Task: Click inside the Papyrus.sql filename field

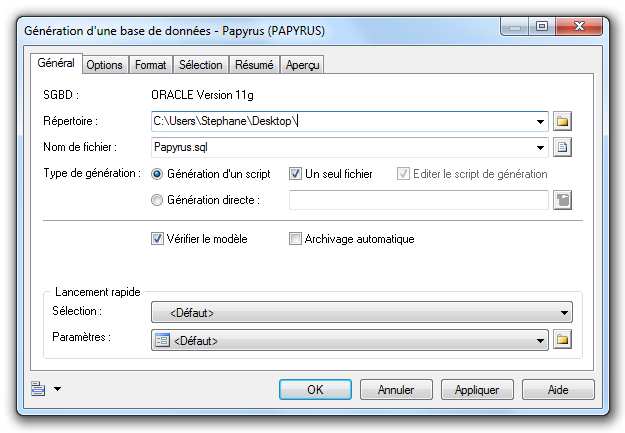Action: pos(340,148)
